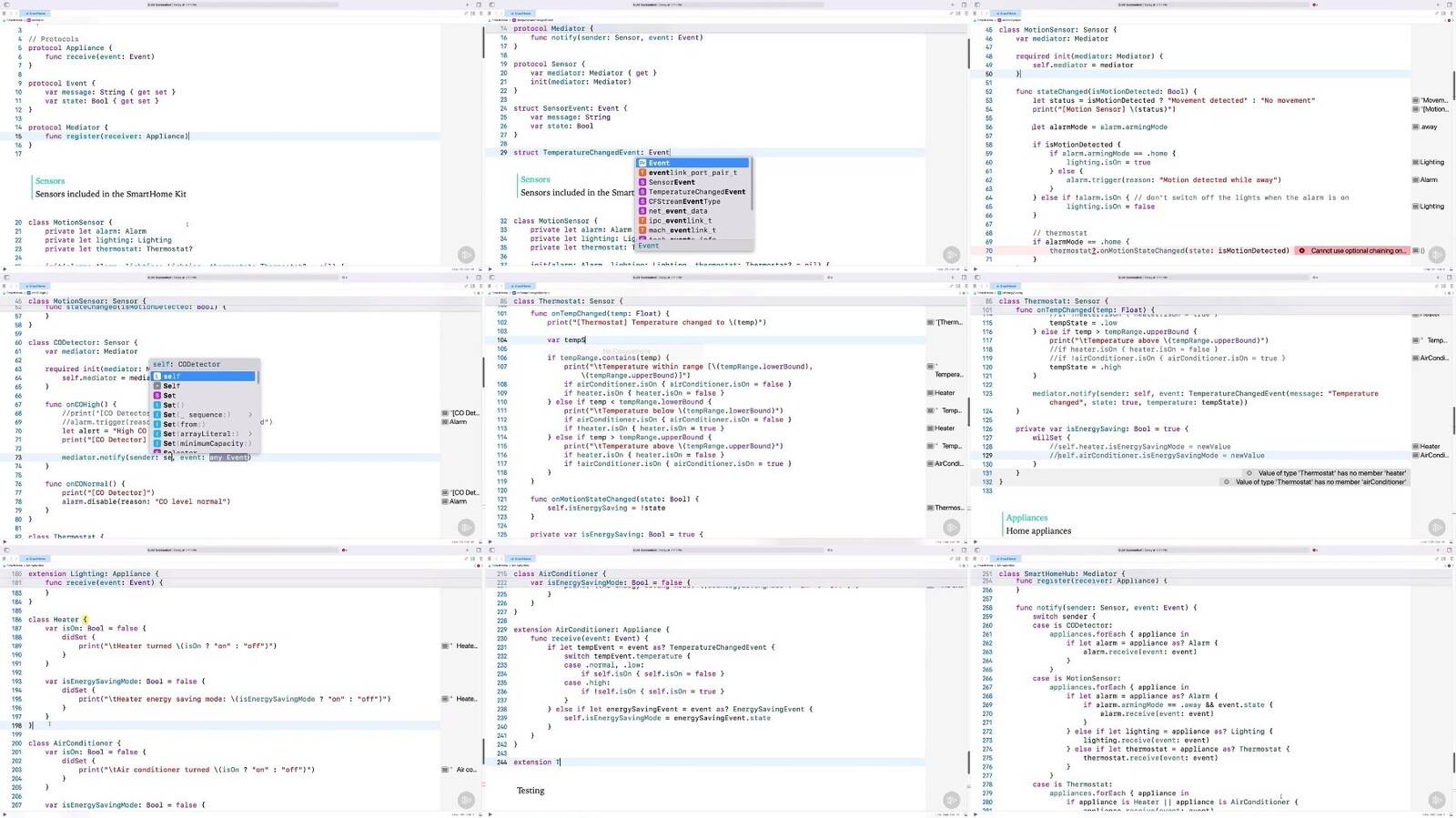
Task: Click 'Sensors' heading in 'protocol Appliance' panel
Action: (50, 181)
